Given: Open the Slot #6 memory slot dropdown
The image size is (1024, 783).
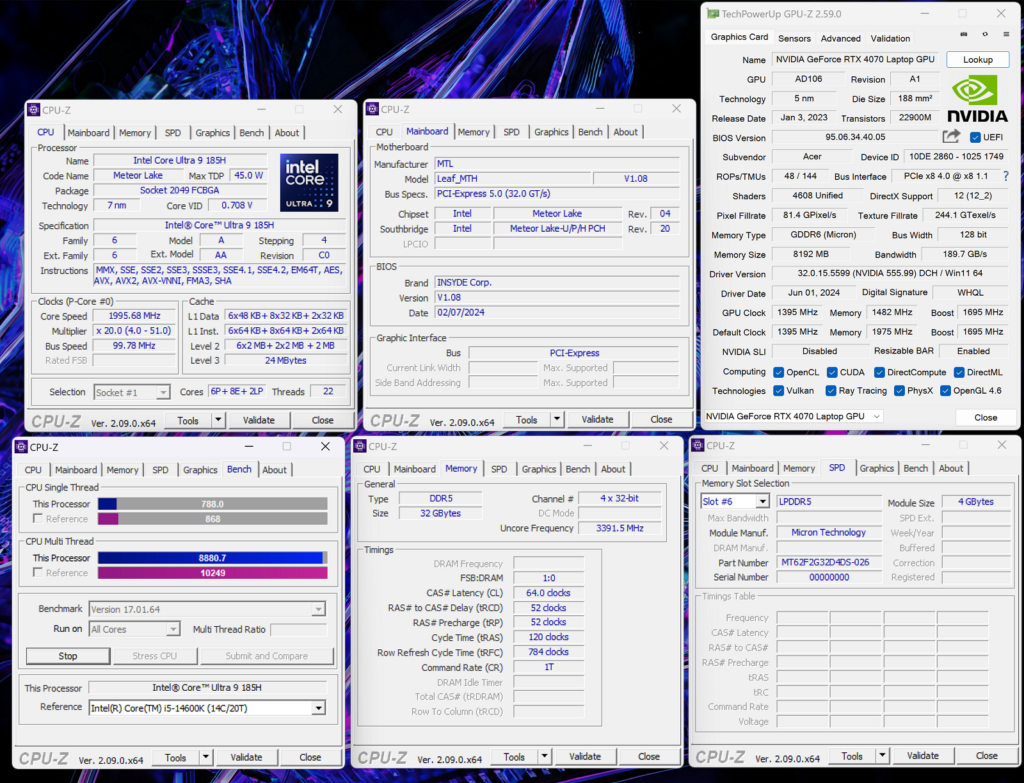Looking at the screenshot, I should [x=762, y=502].
